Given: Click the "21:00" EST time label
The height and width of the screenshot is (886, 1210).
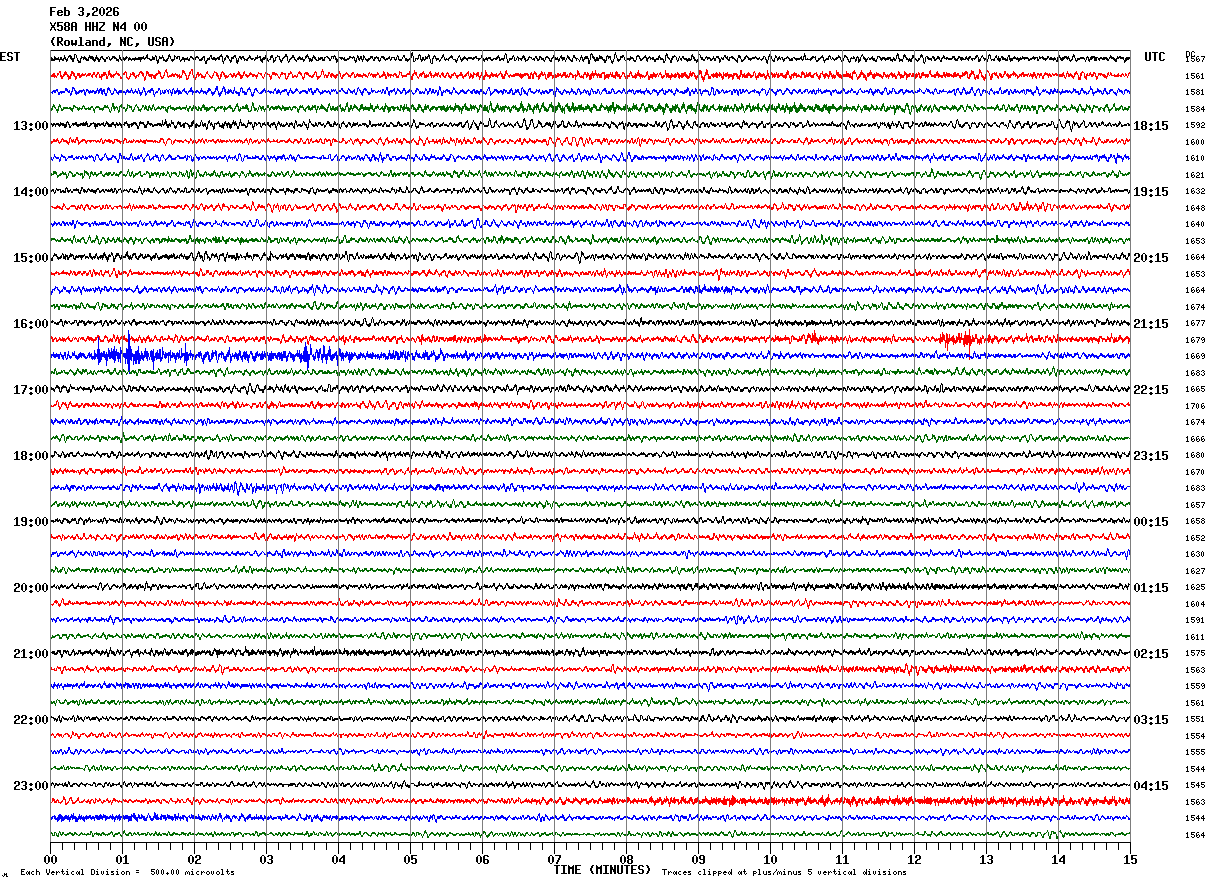Looking at the screenshot, I should point(30,654).
